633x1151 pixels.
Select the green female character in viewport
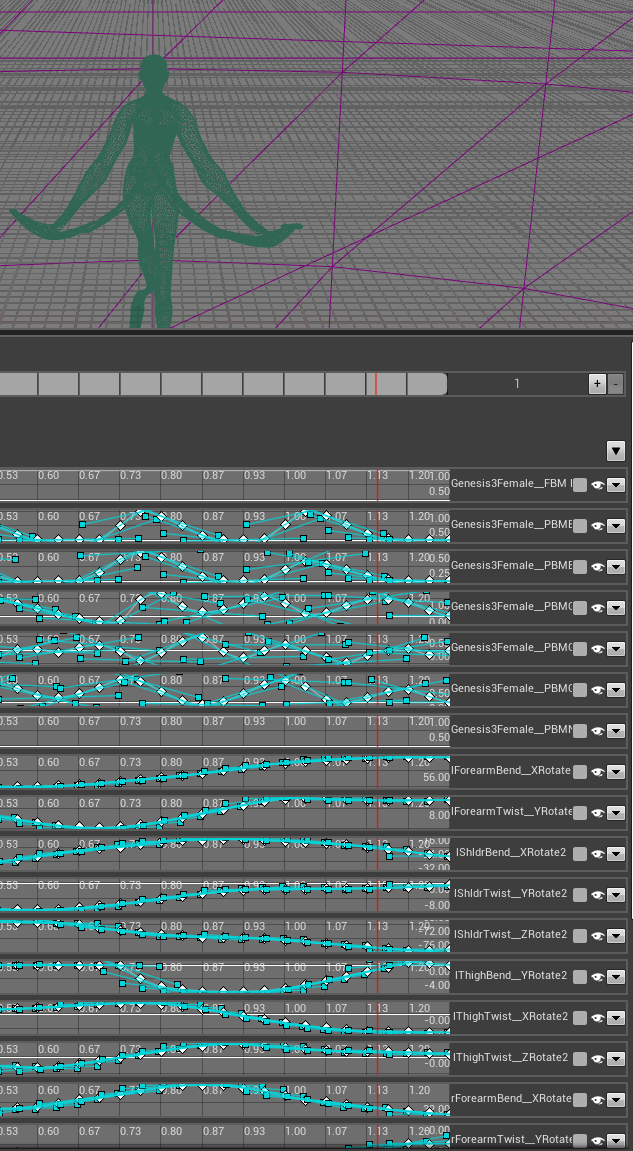[x=153, y=191]
